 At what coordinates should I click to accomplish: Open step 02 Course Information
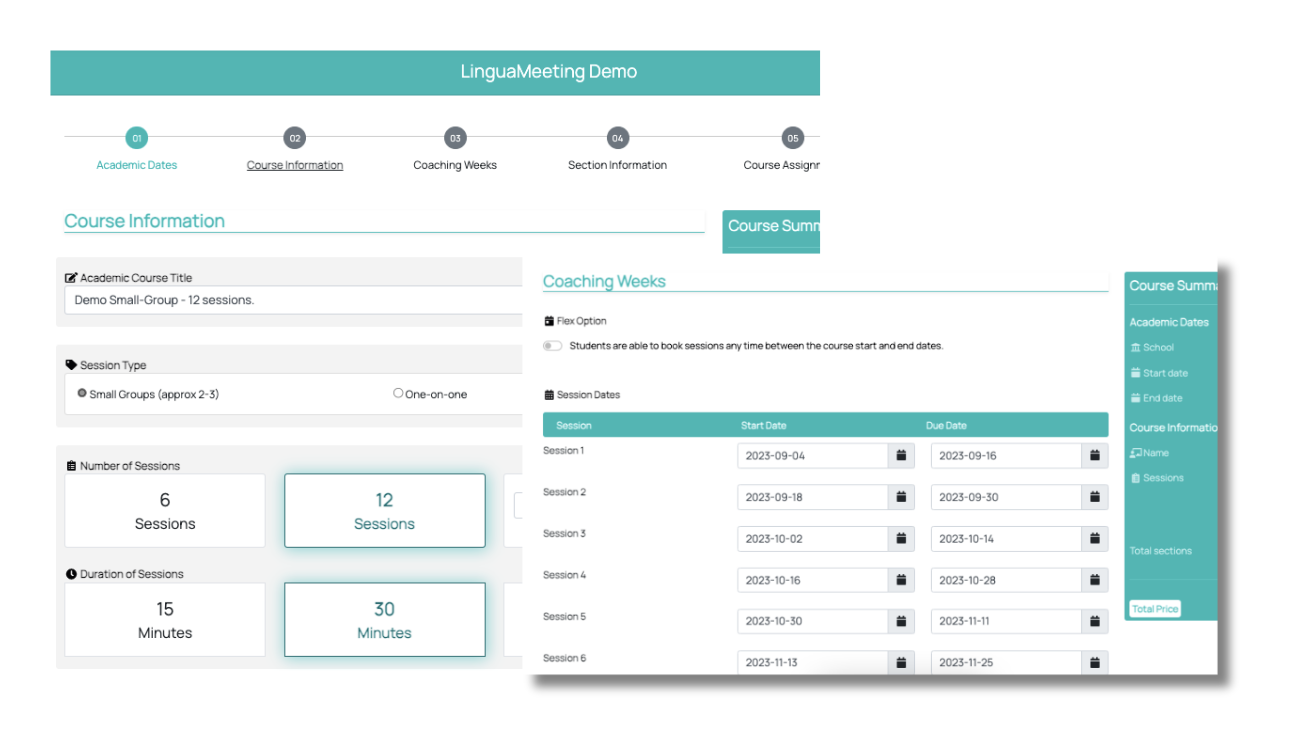[294, 139]
